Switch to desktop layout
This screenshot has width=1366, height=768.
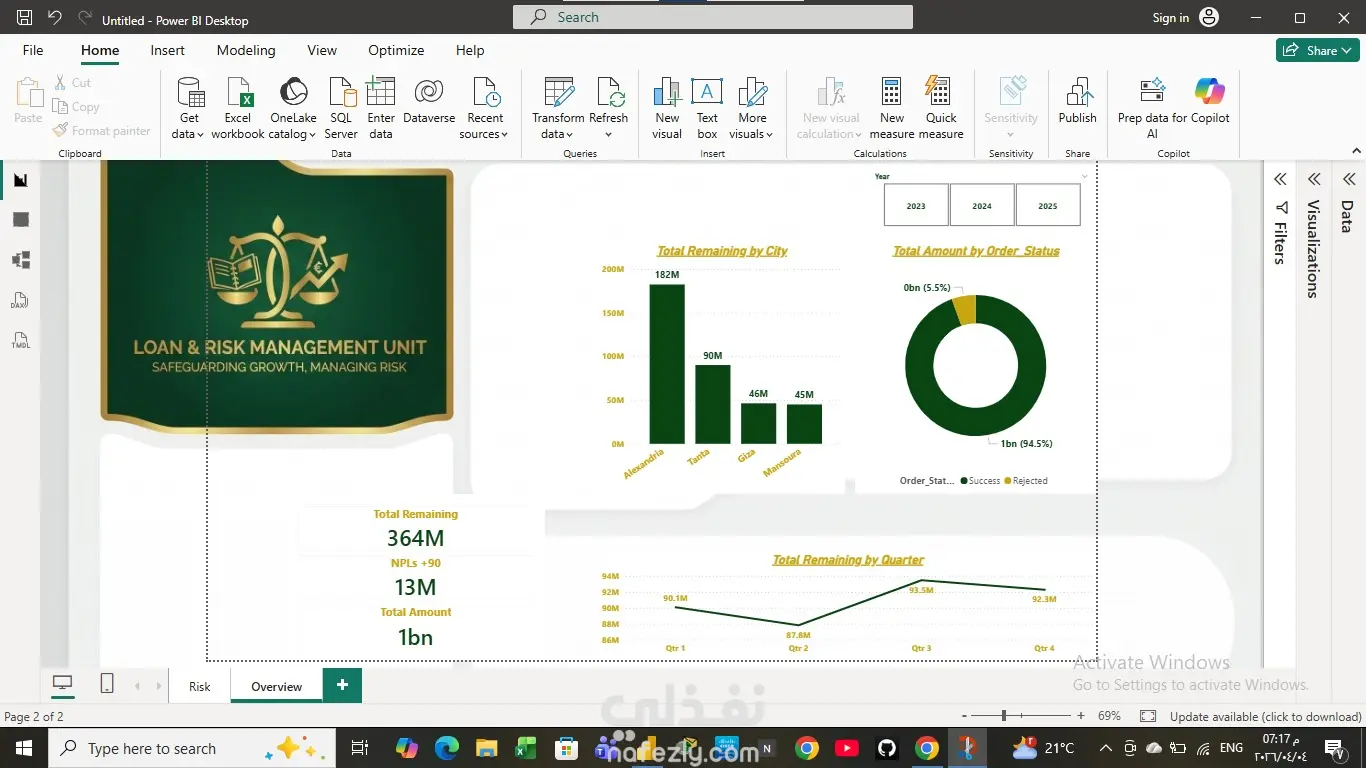(63, 684)
